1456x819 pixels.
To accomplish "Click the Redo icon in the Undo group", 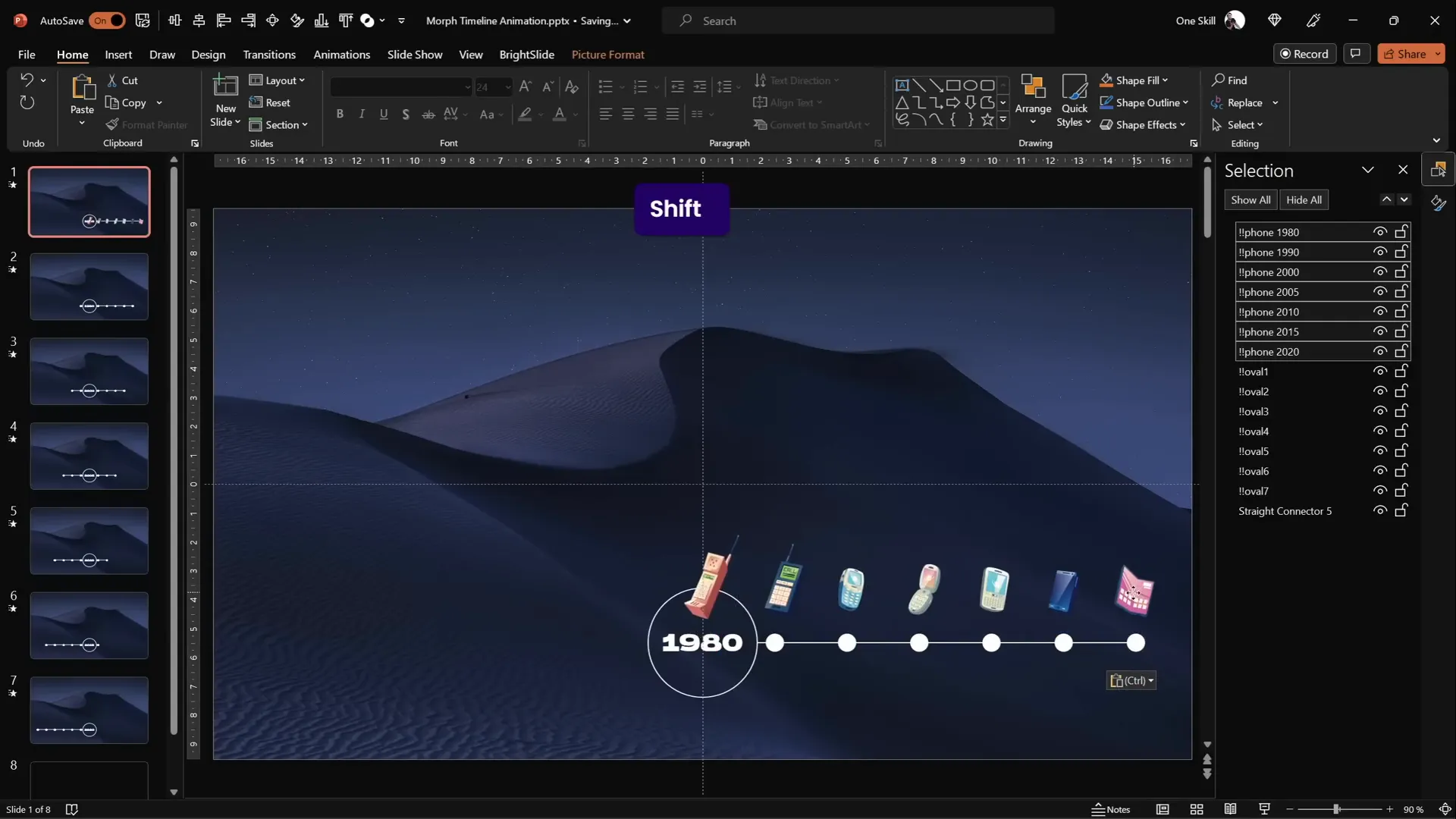I will coord(27,102).
